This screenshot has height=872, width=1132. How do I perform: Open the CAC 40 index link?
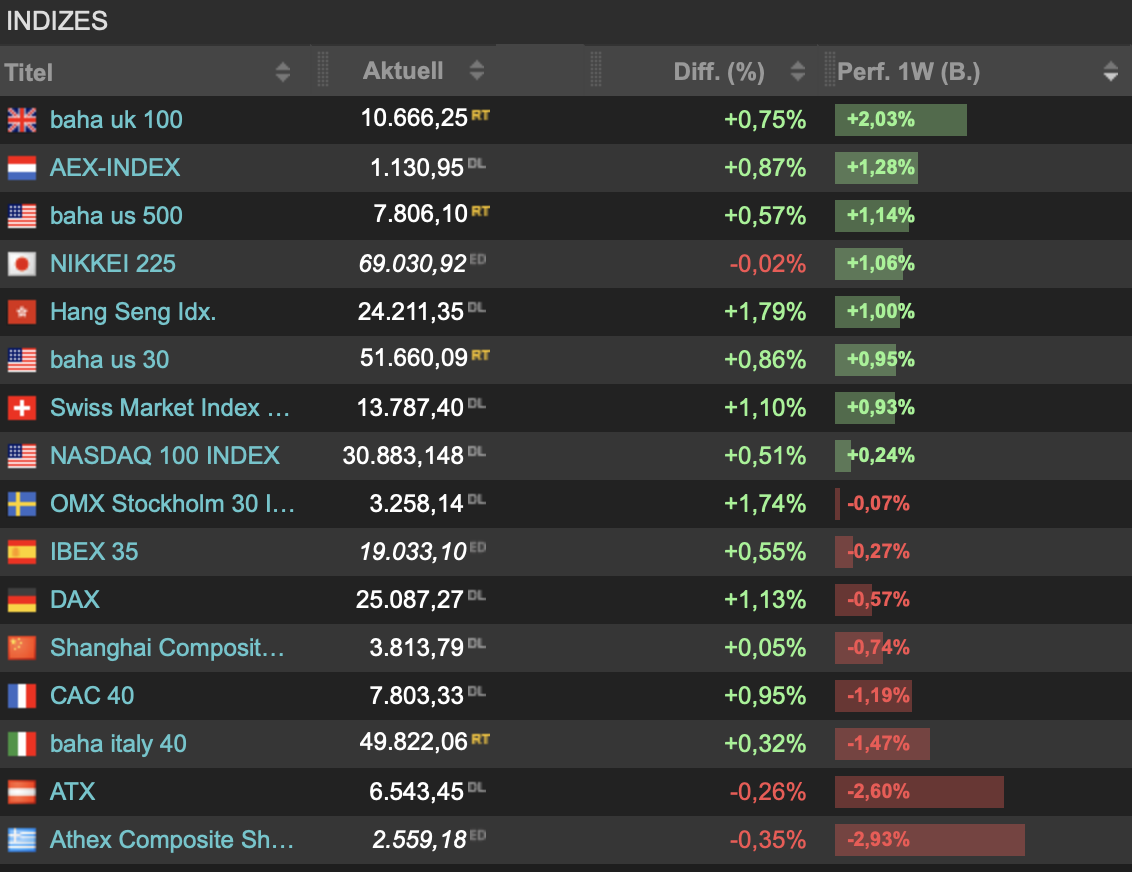click(x=92, y=696)
